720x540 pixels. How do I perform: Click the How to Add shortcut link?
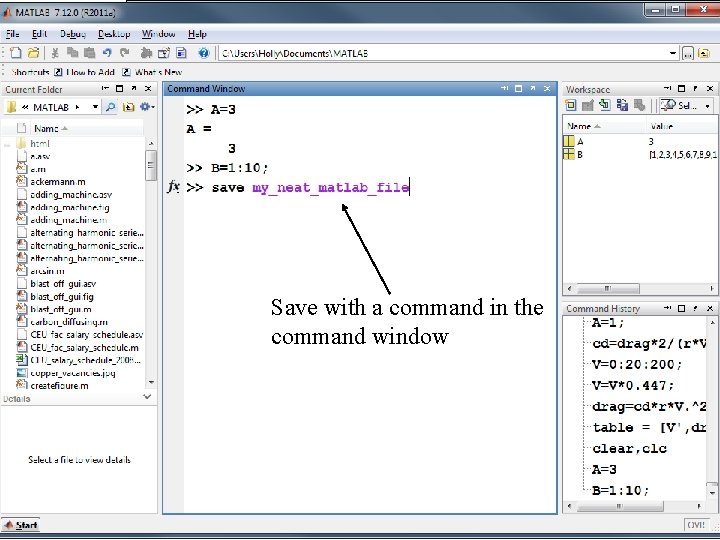coord(84,72)
